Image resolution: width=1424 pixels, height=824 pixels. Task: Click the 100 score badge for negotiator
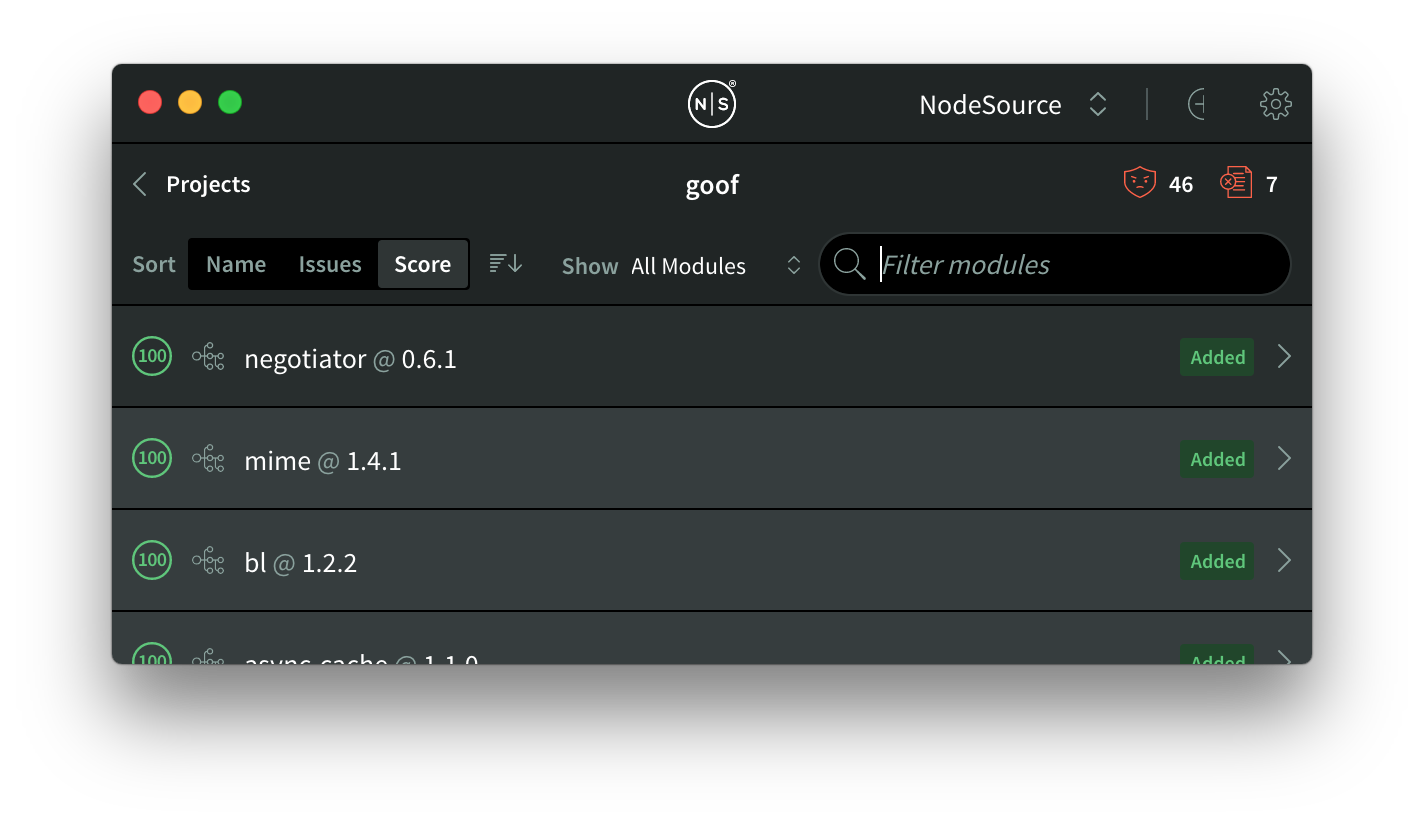point(152,356)
